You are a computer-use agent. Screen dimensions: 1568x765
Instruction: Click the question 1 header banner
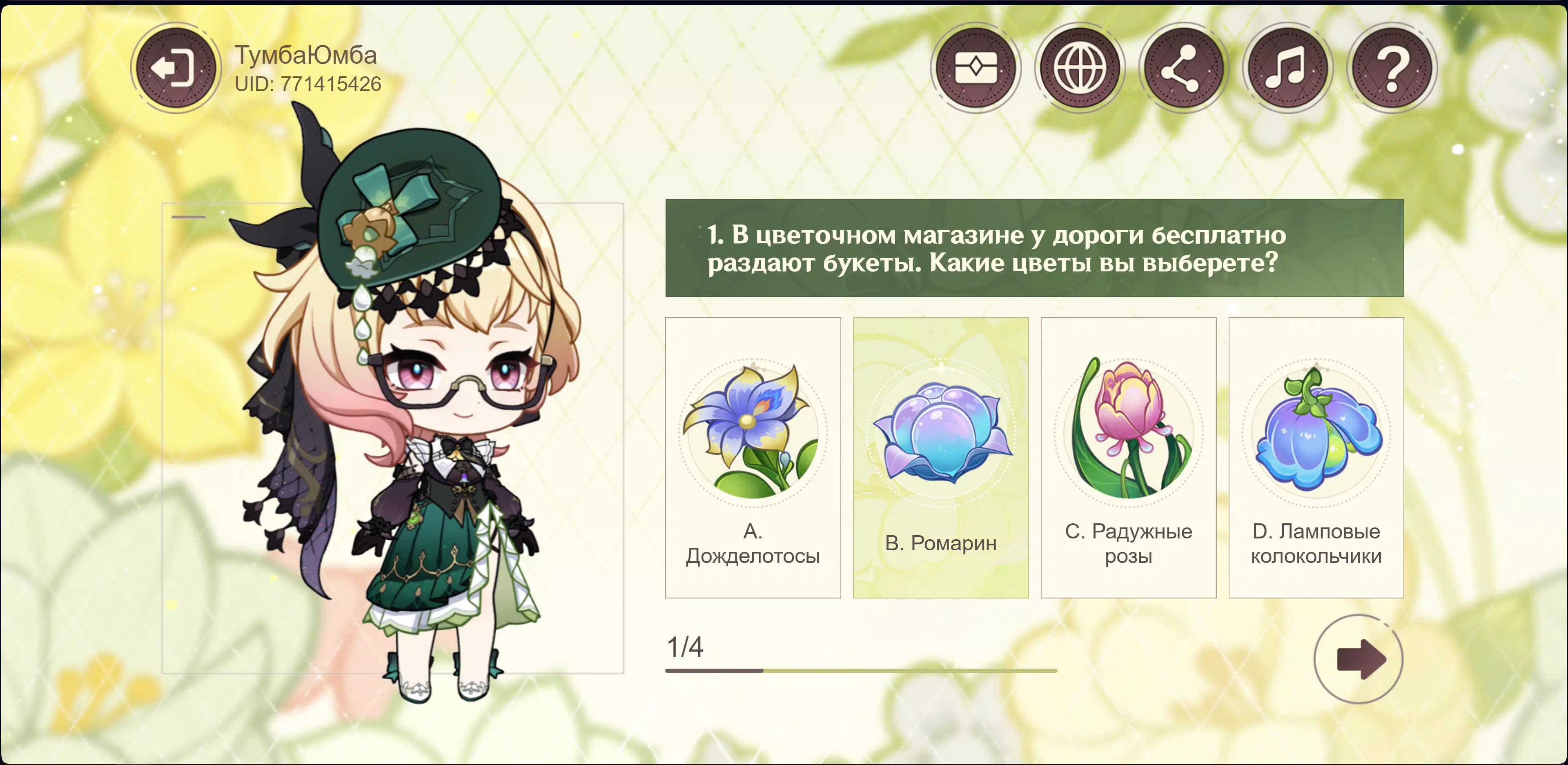pyautogui.click(x=1035, y=248)
